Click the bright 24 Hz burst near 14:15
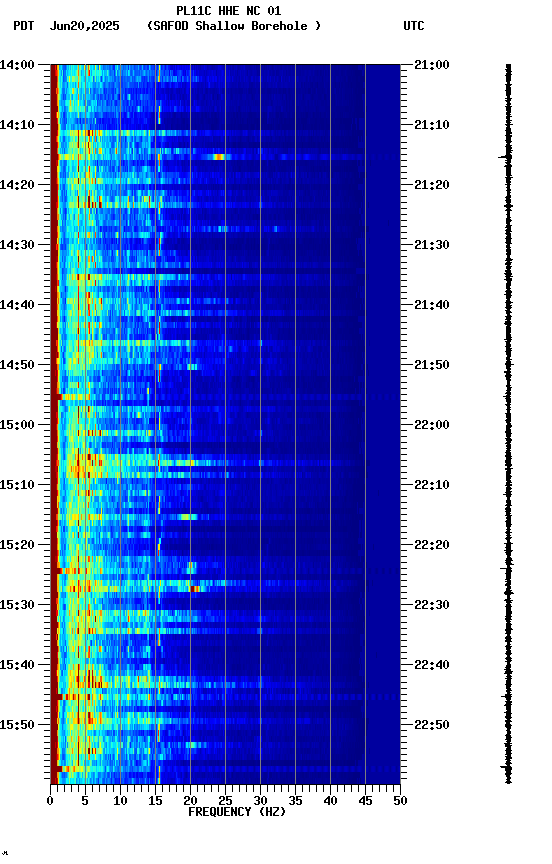 [219, 157]
